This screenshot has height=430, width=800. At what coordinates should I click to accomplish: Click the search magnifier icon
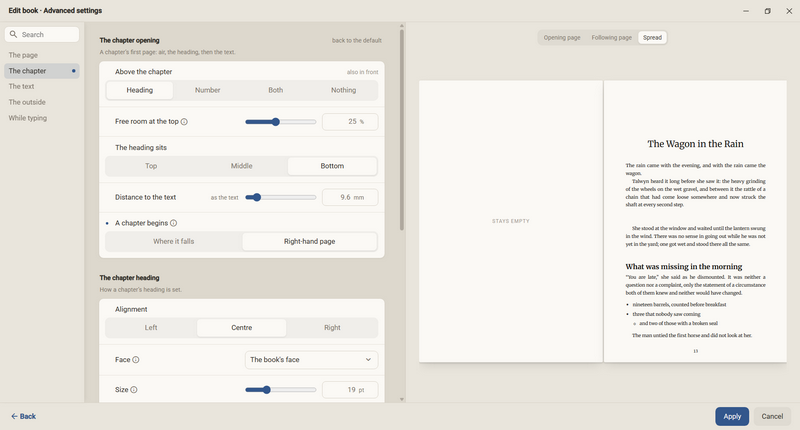tap(13, 34)
